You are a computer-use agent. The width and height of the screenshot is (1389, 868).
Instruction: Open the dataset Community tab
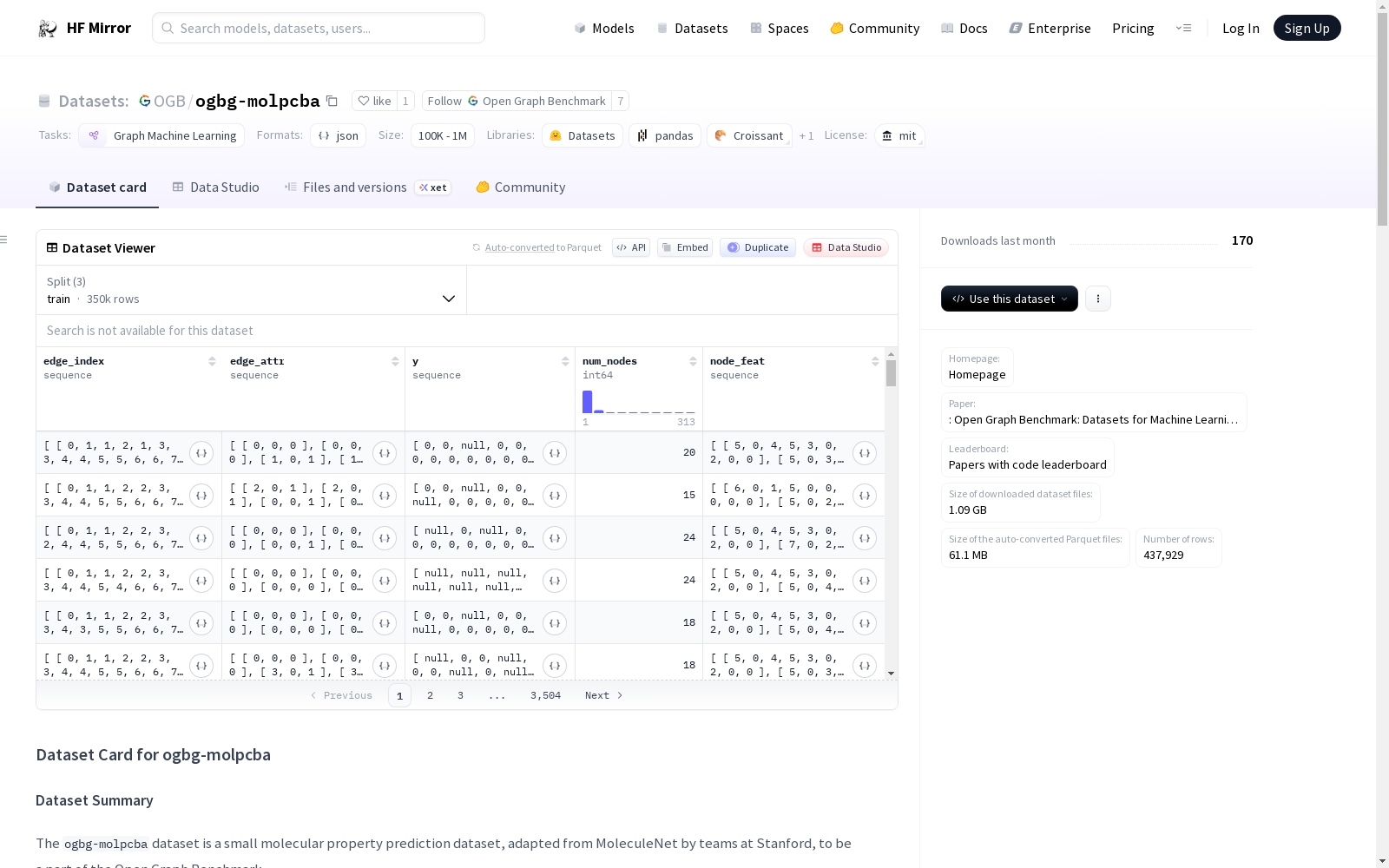pos(521,187)
